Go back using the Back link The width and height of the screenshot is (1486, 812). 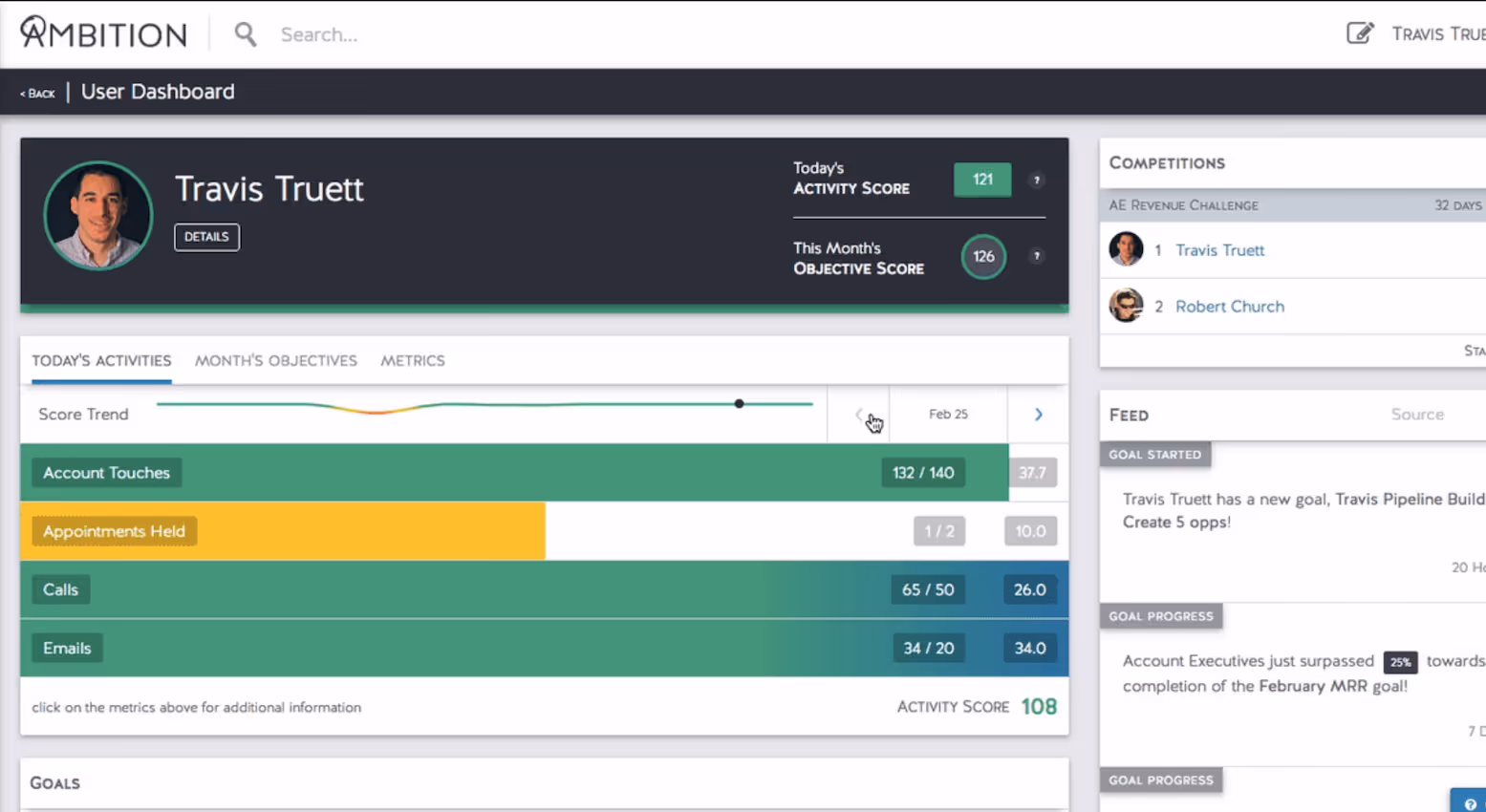(x=37, y=94)
